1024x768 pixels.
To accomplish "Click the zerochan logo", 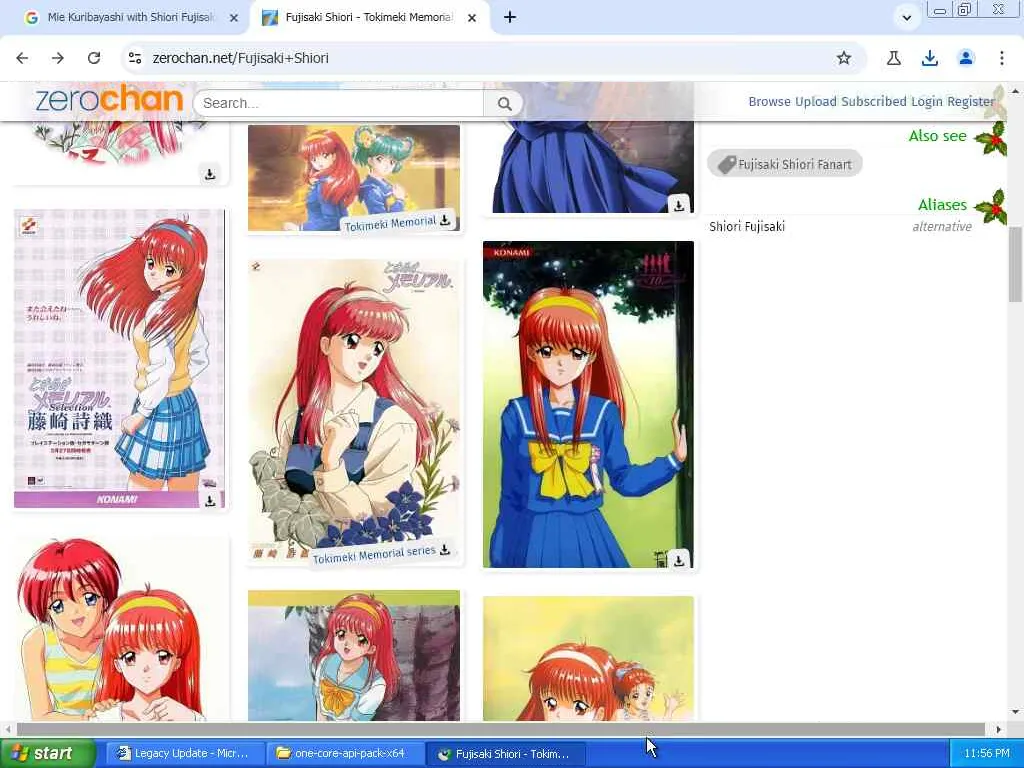I will pos(109,99).
